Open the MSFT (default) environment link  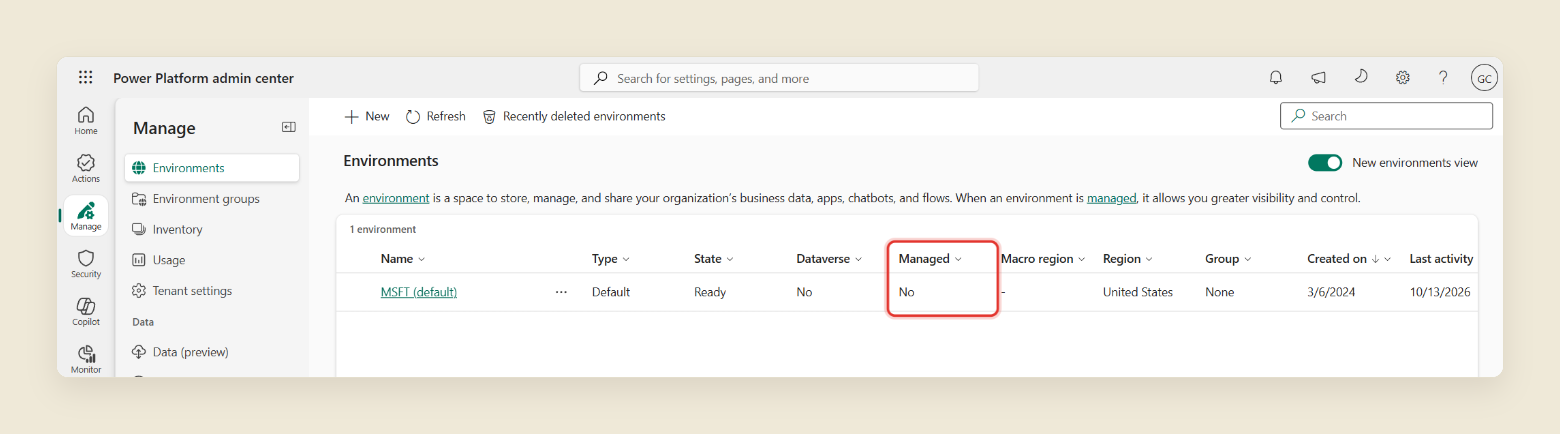tap(419, 292)
